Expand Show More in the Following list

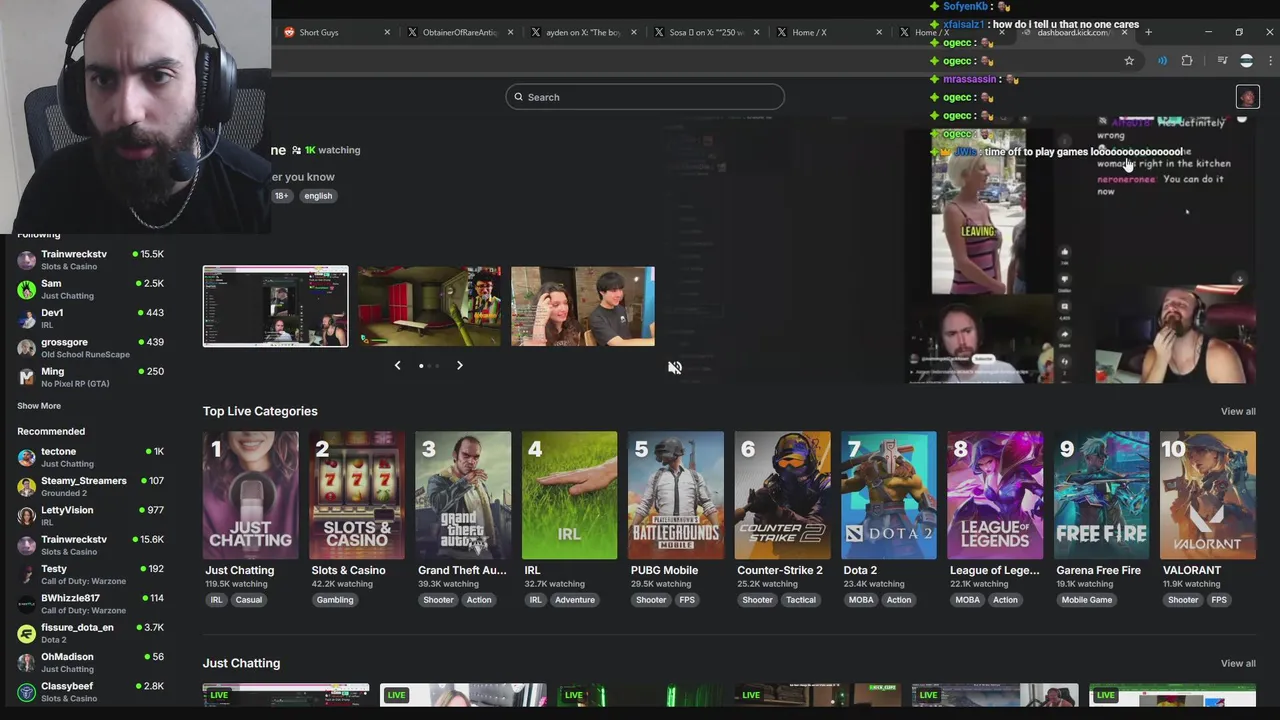coord(39,406)
